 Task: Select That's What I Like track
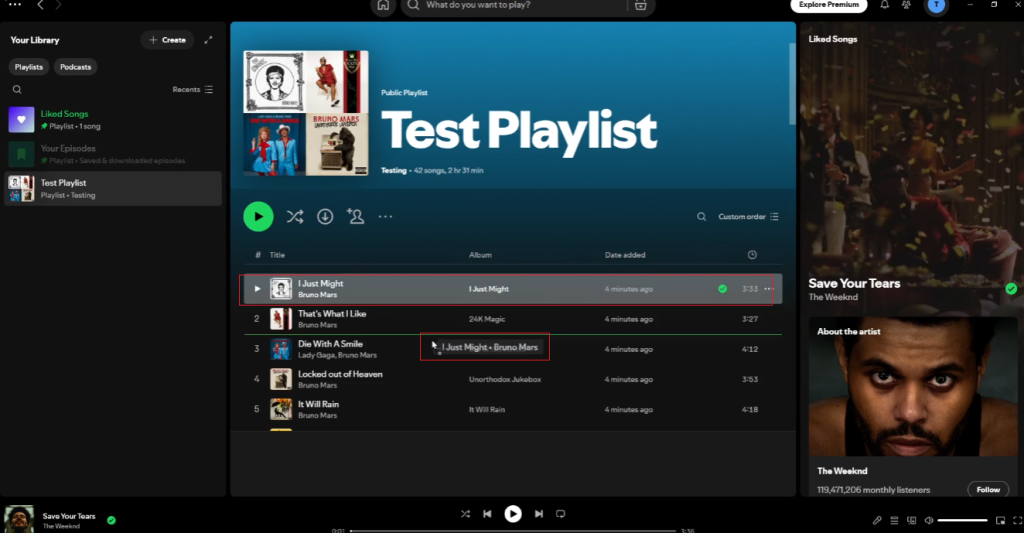tap(513, 319)
